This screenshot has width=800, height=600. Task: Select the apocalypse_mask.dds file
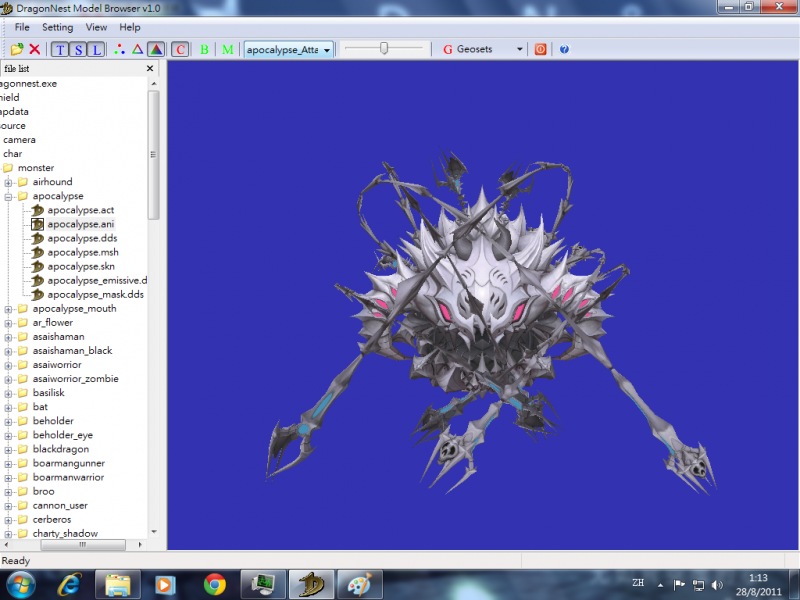pyautogui.click(x=95, y=295)
